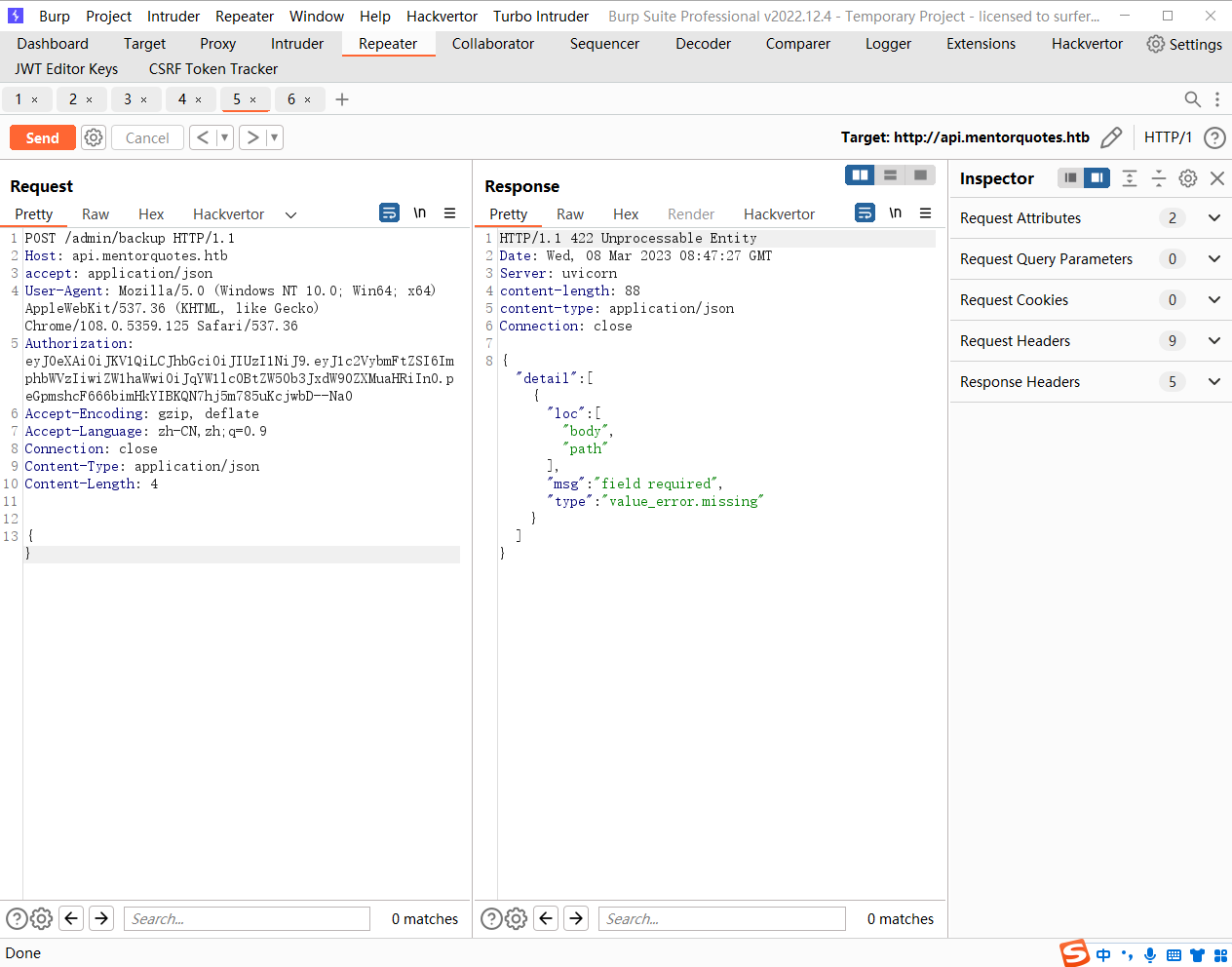
Task: Switch to the Intruder tab
Action: click(297, 44)
